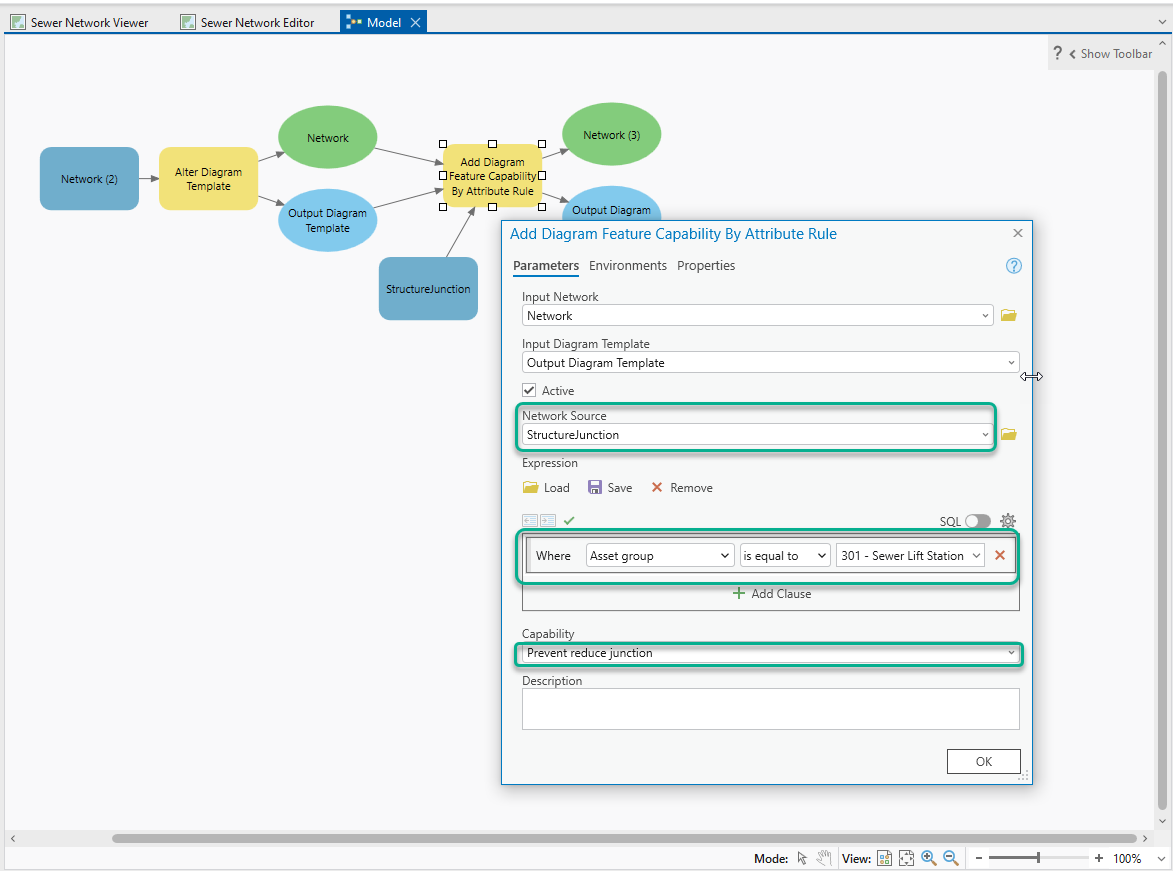
Task: Open the expression options gear icon
Action: coord(1008,520)
